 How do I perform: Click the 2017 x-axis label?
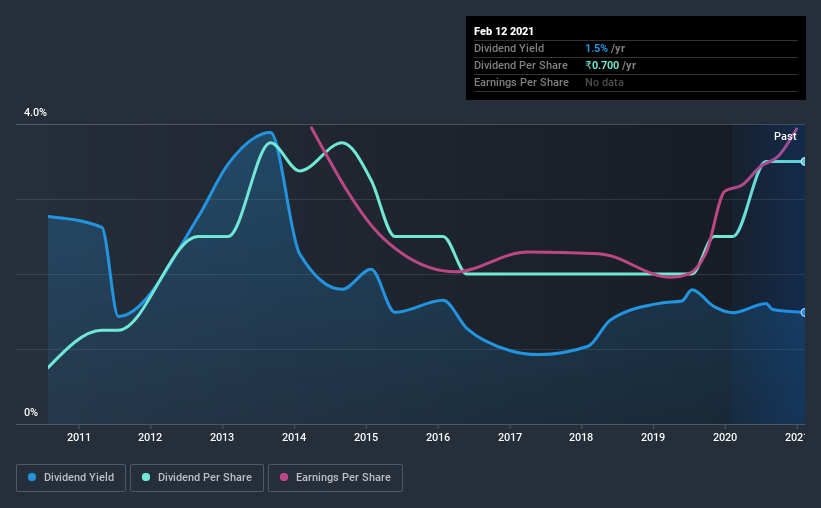pyautogui.click(x=510, y=437)
